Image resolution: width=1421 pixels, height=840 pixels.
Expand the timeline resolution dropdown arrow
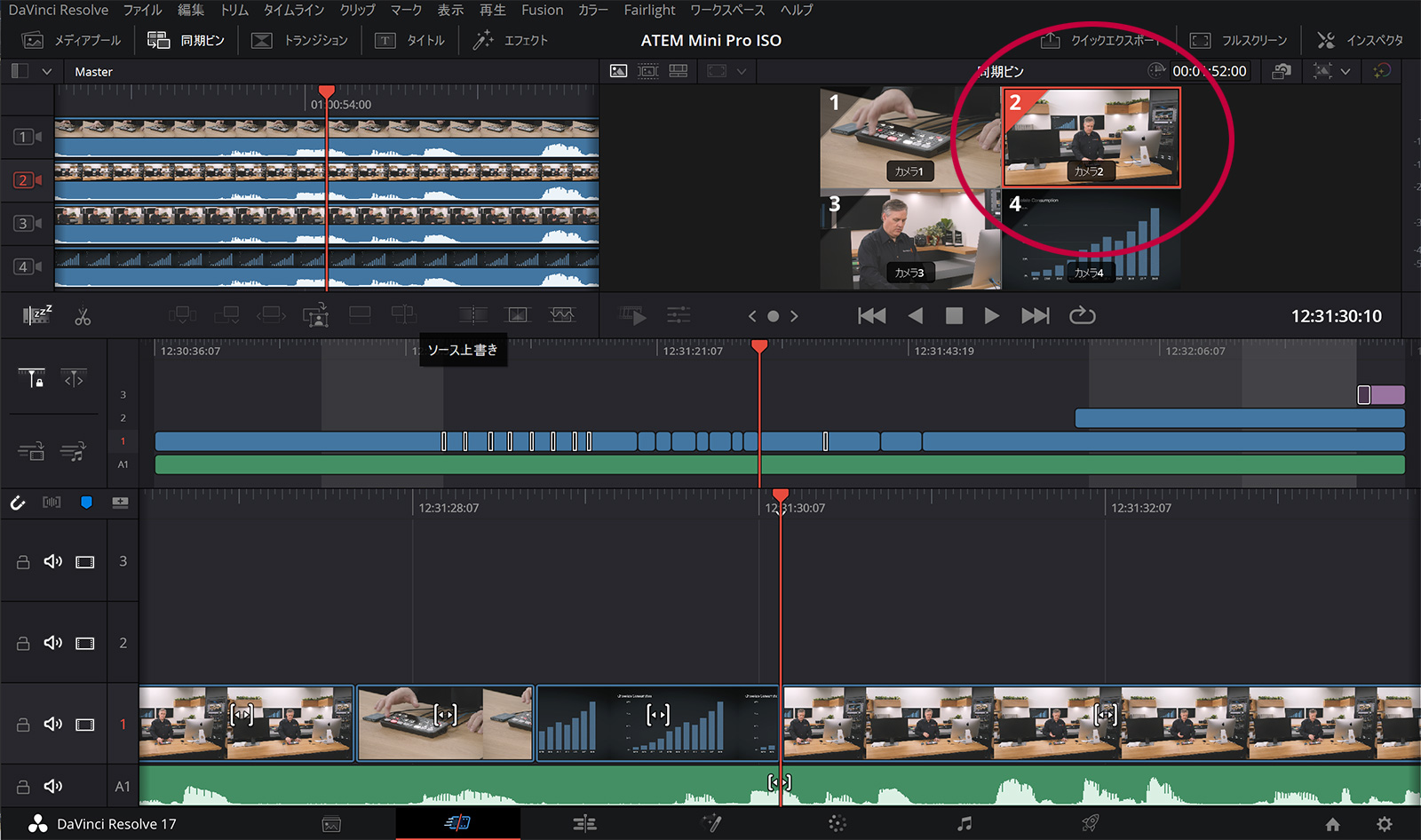pyautogui.click(x=1346, y=71)
